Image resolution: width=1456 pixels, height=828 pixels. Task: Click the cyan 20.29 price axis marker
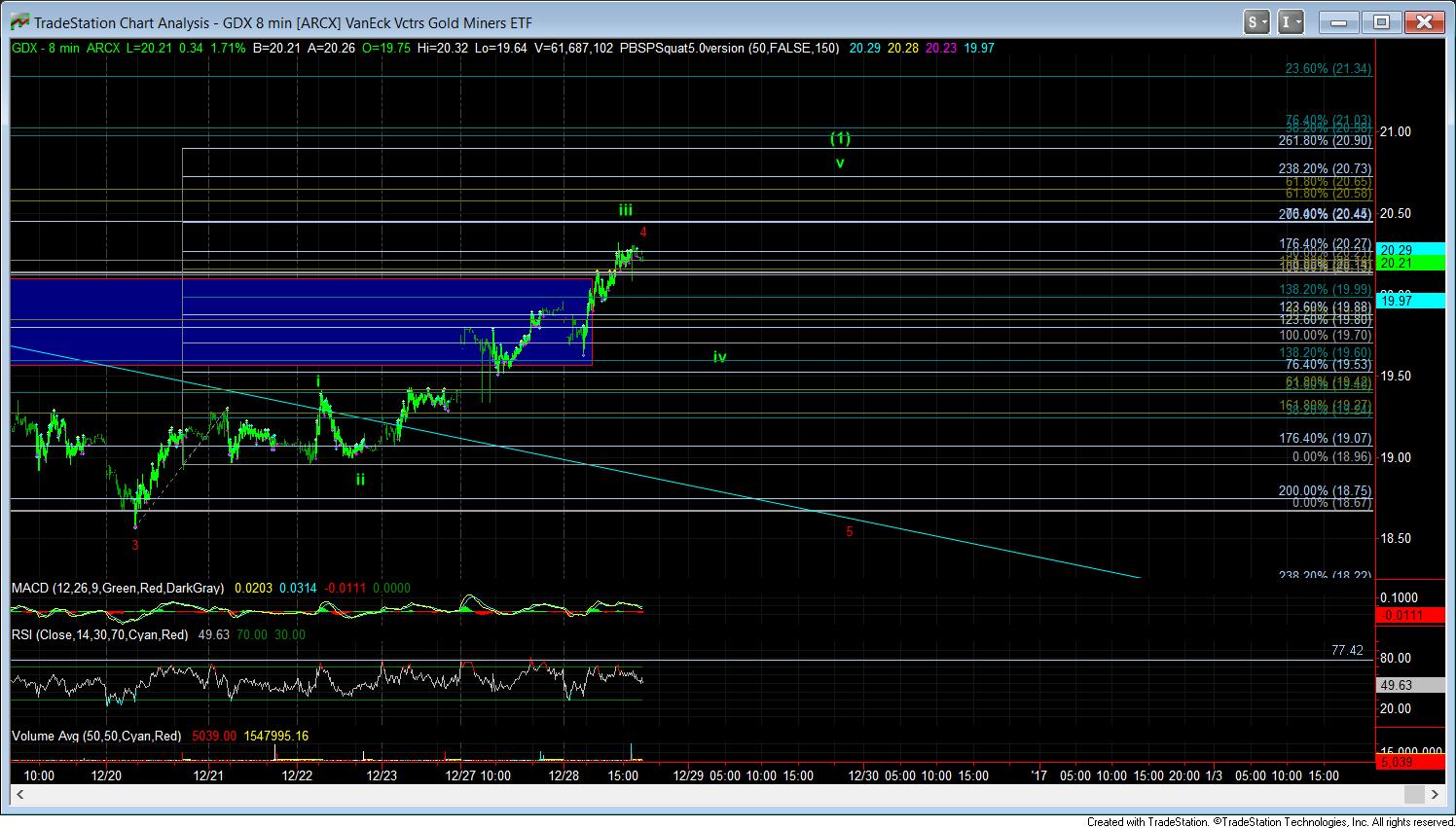click(x=1410, y=250)
